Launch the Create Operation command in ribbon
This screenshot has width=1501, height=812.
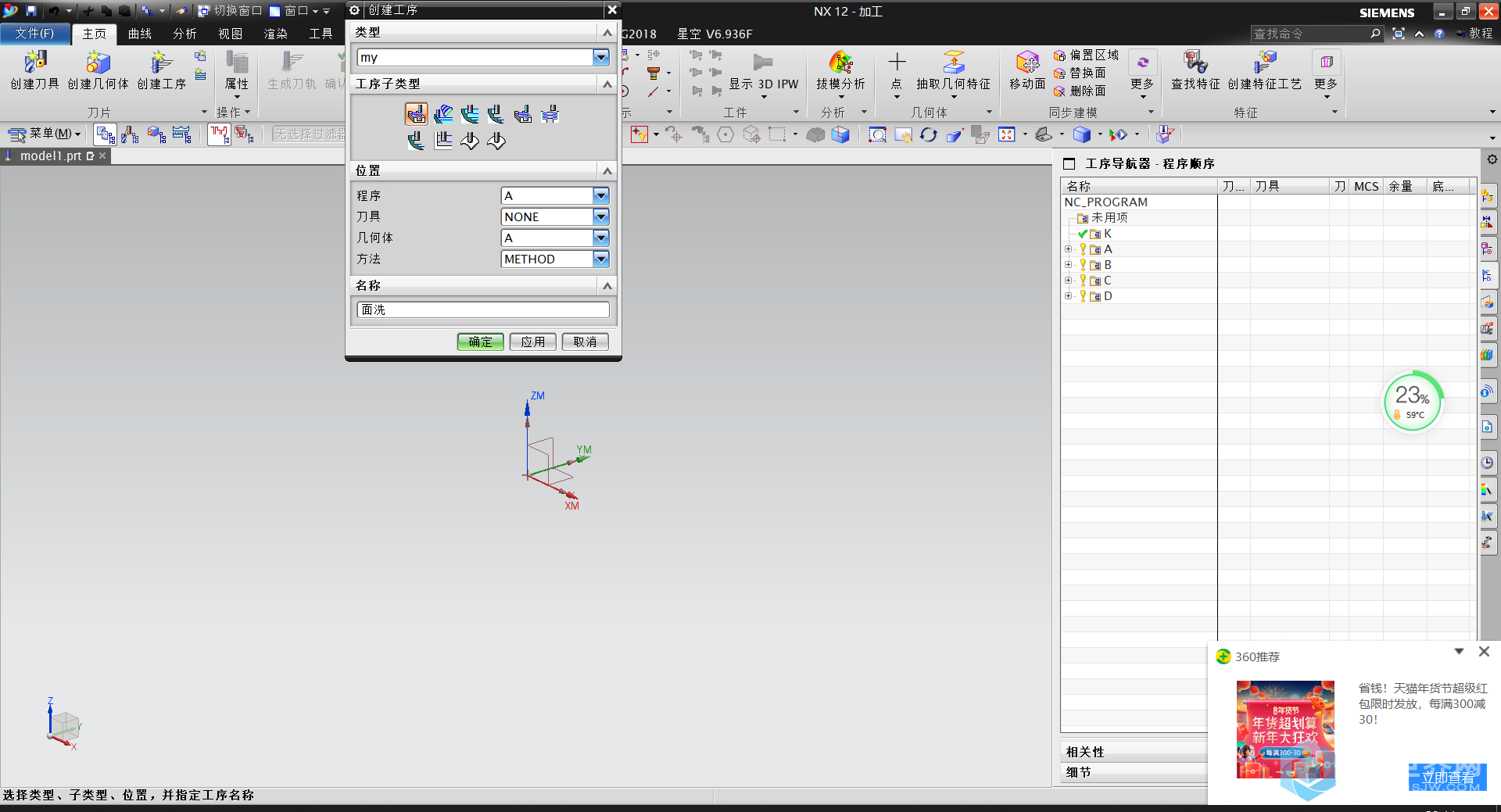(x=161, y=70)
